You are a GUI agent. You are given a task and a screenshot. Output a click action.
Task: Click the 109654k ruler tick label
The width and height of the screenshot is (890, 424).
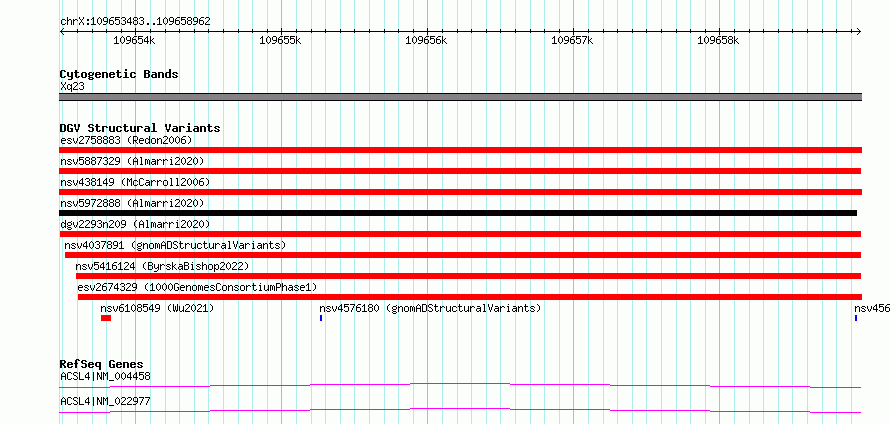[x=134, y=41]
